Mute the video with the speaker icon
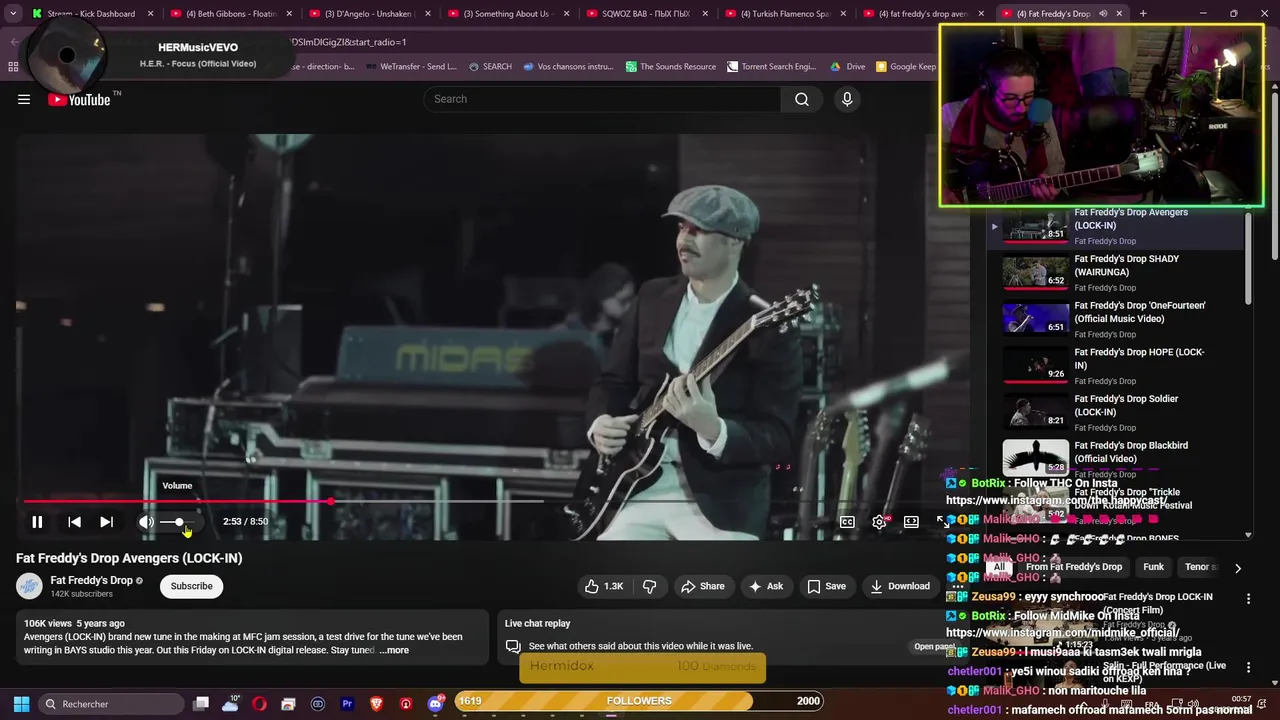Image resolution: width=1280 pixels, height=720 pixels. point(146,522)
